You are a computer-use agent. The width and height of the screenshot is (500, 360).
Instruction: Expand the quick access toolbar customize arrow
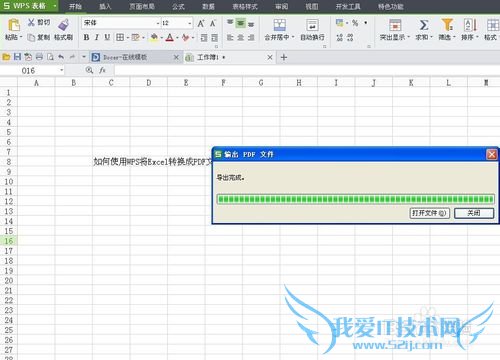click(x=84, y=57)
